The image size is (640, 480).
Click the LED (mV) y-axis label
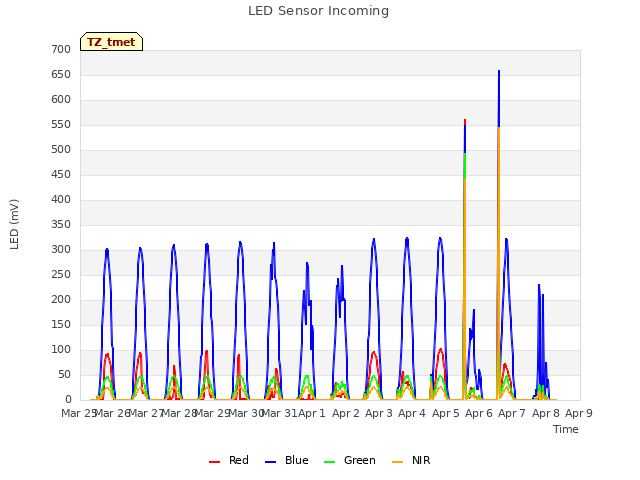(x=14, y=224)
